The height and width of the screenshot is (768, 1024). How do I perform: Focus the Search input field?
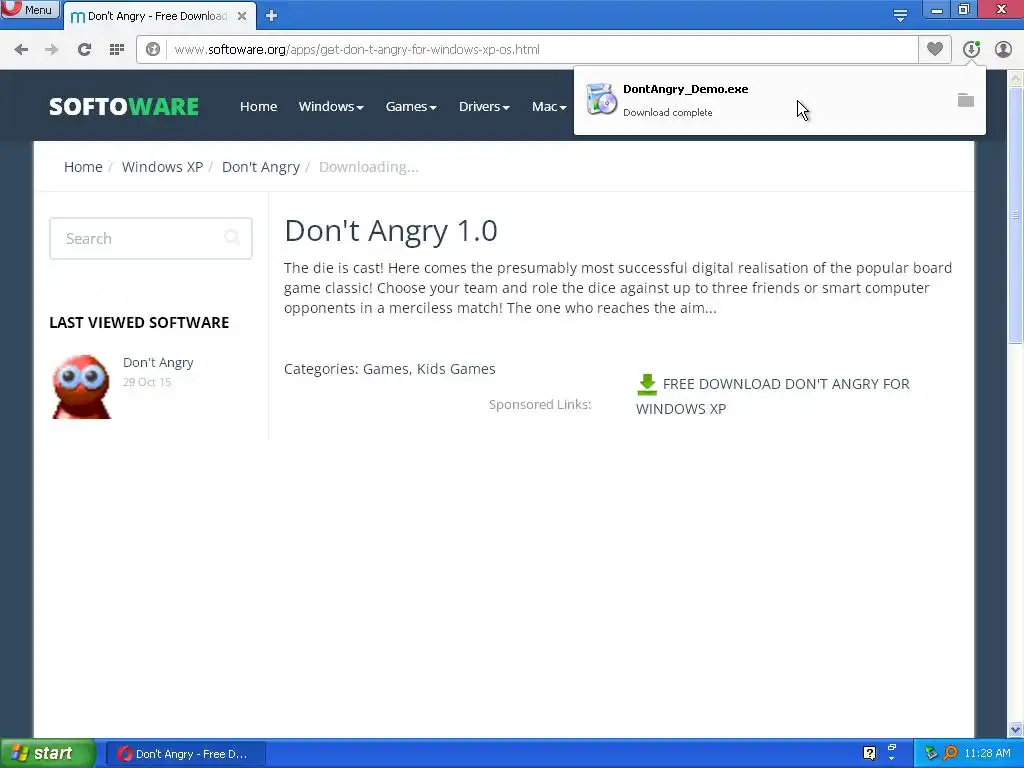pyautogui.click(x=151, y=238)
